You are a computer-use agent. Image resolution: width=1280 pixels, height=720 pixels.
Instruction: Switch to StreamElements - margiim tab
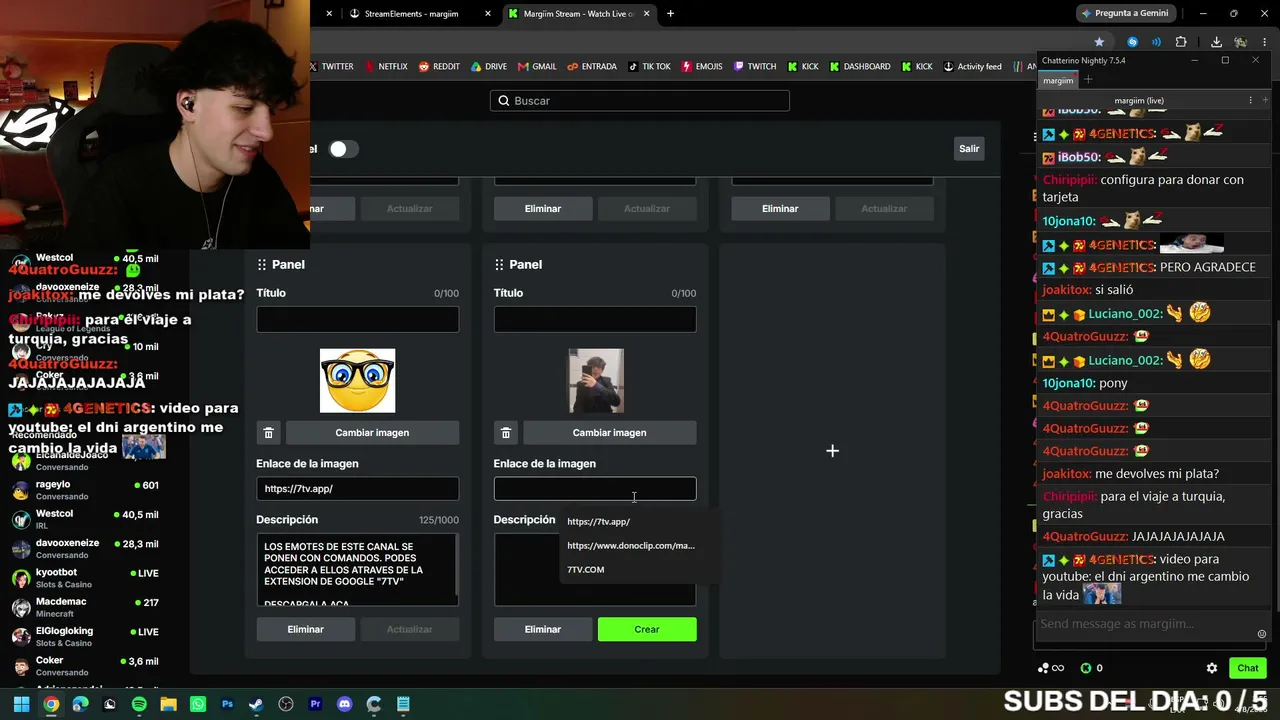coord(419,13)
